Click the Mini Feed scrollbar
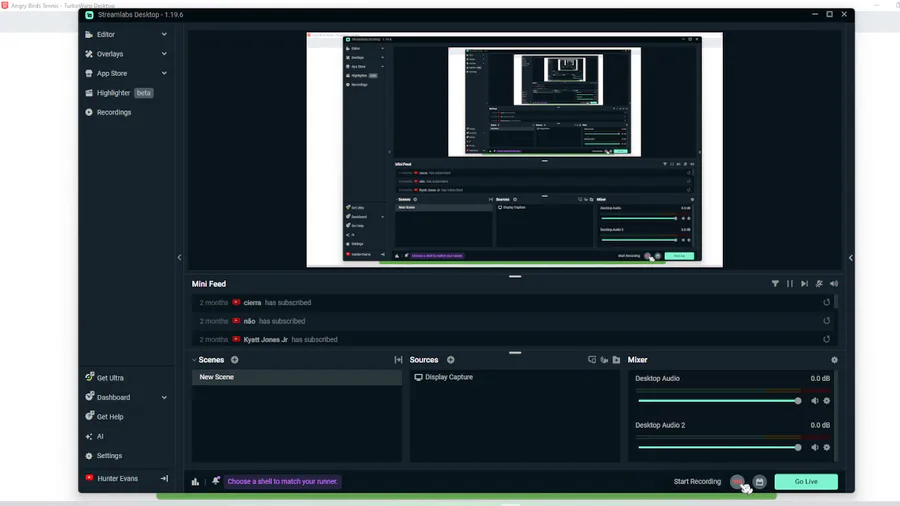 click(x=836, y=302)
